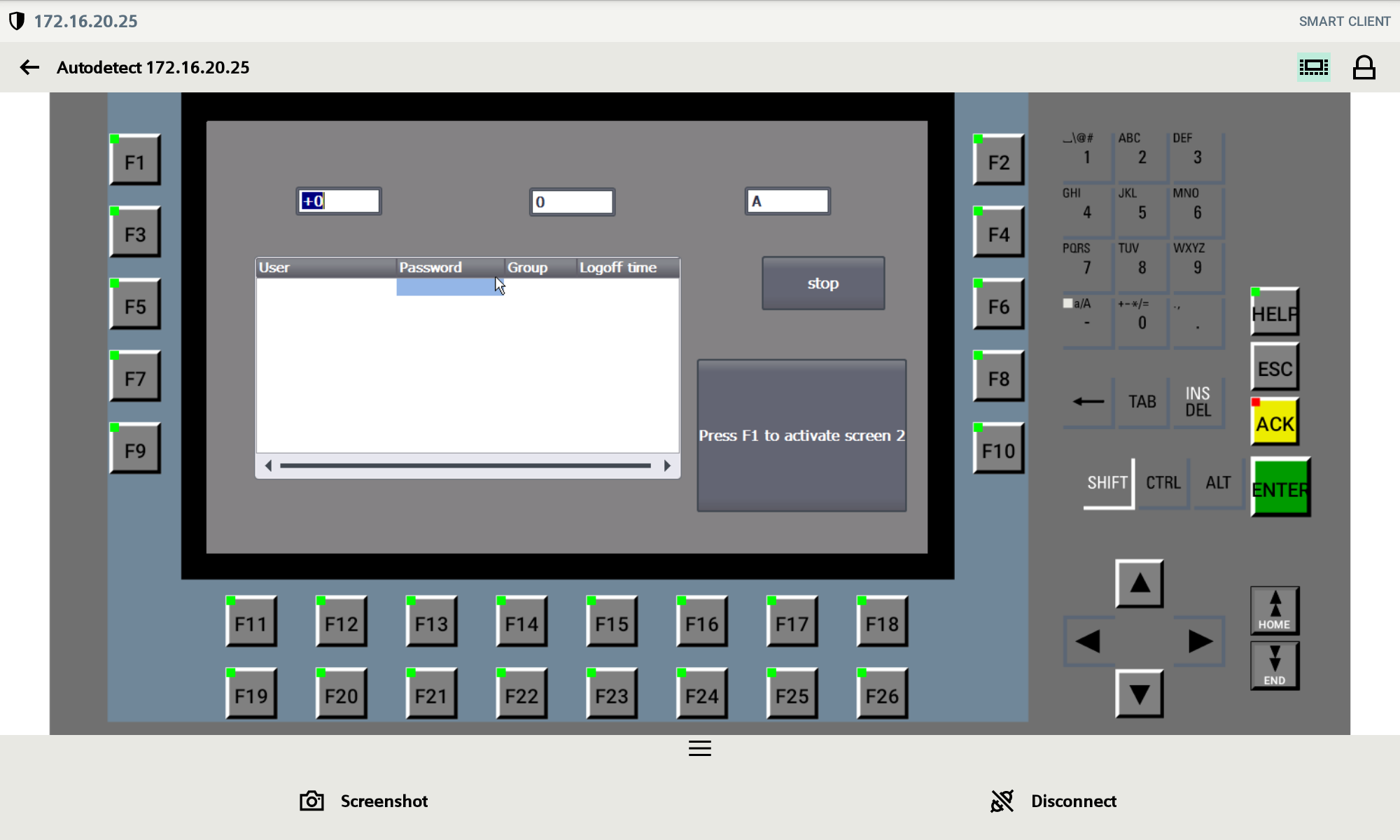Click the F19 function key
Image resolution: width=1400 pixels, height=840 pixels.
pos(251,694)
